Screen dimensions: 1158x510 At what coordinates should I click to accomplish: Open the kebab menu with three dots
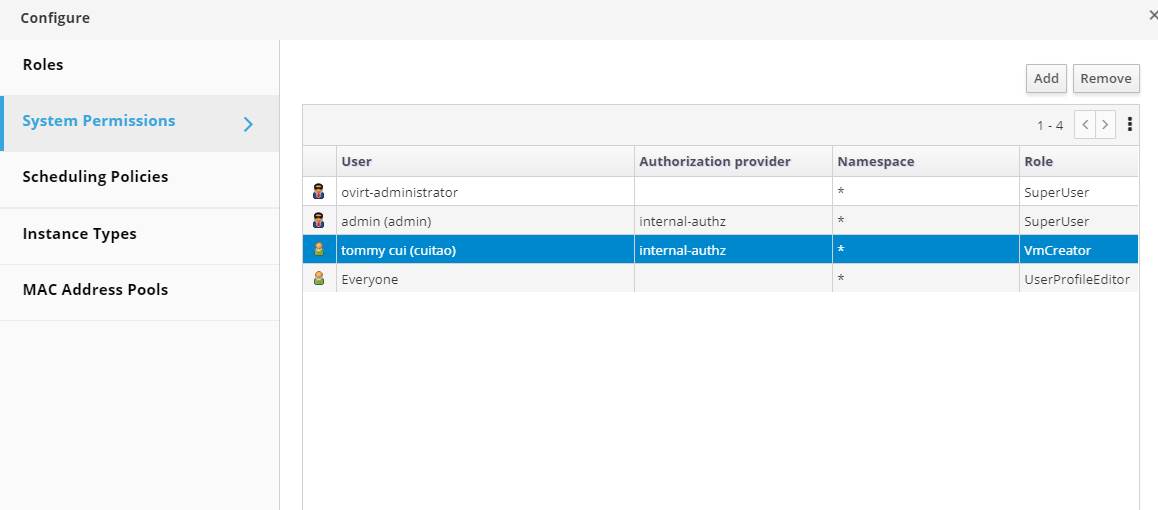coord(1130,125)
